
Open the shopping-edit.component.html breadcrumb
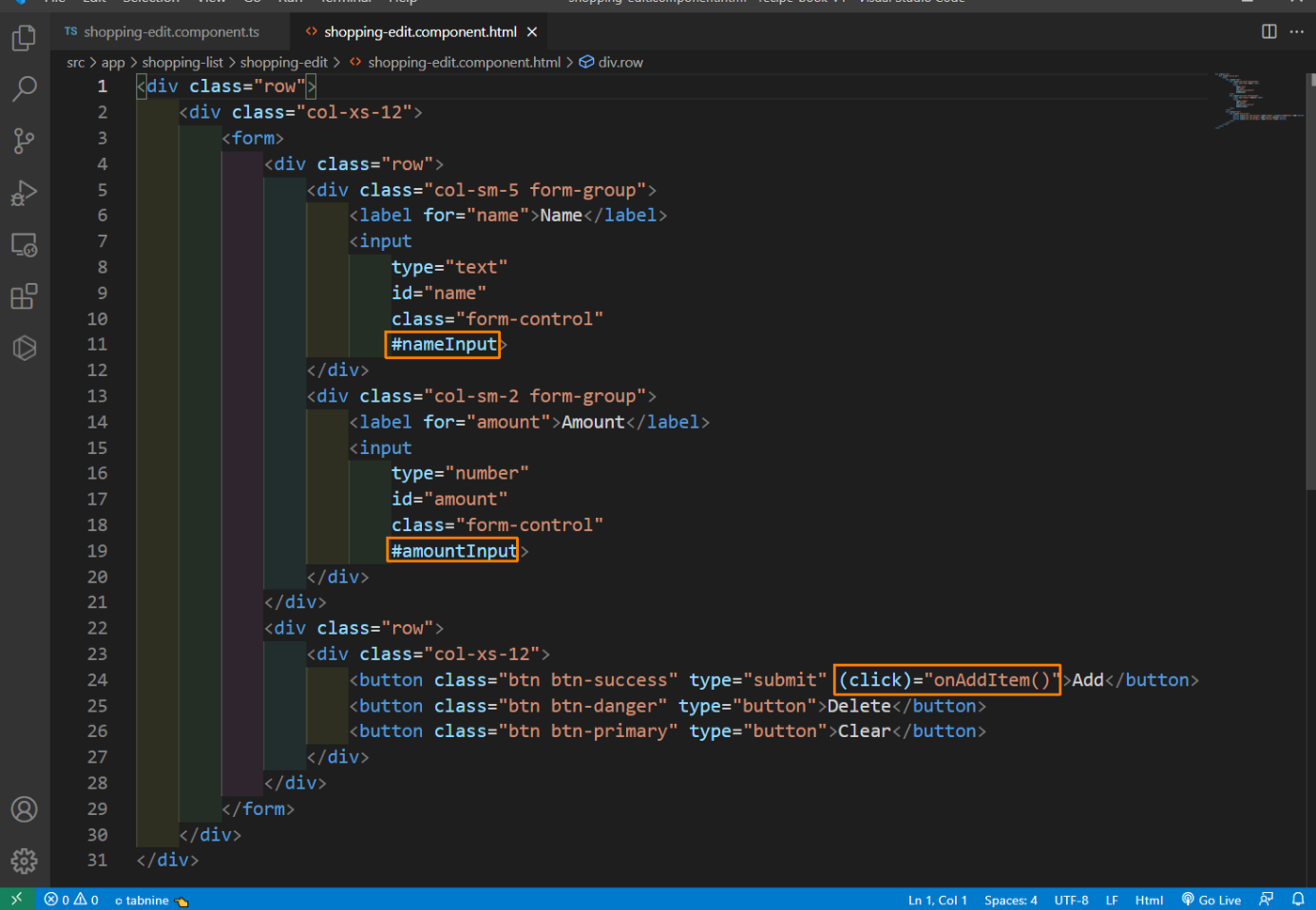point(455,62)
